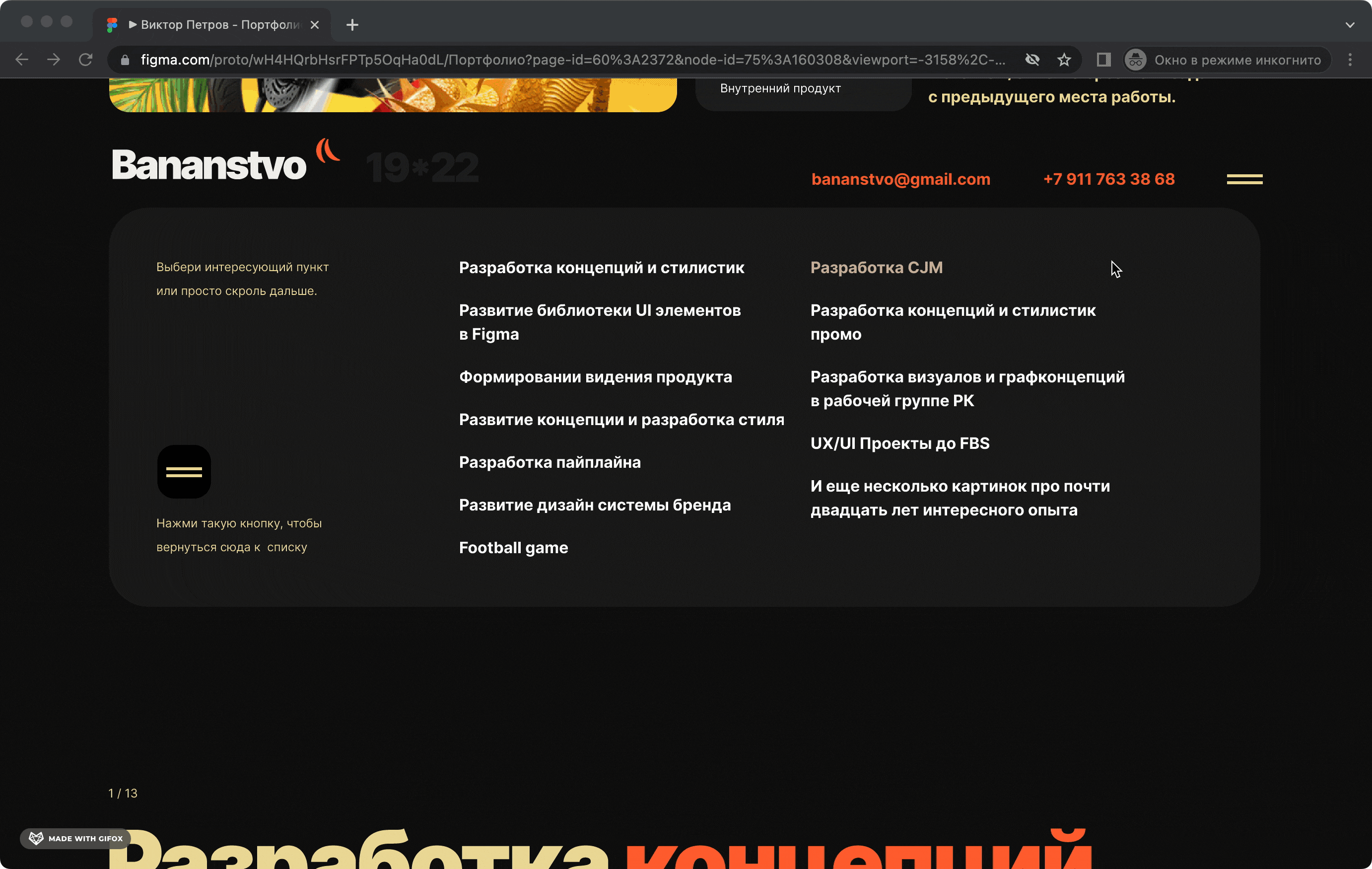Bookmark this page with the star icon

coord(1064,60)
